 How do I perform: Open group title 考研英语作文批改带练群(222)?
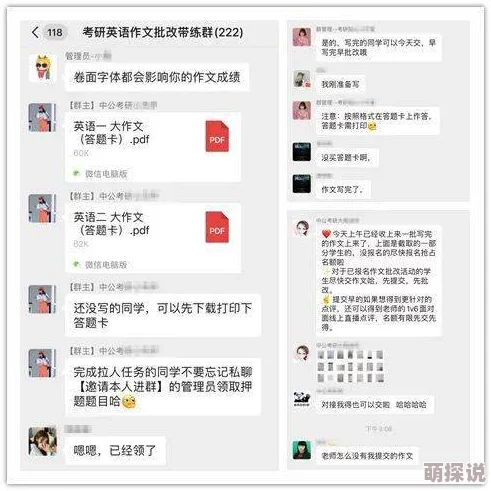coord(163,32)
